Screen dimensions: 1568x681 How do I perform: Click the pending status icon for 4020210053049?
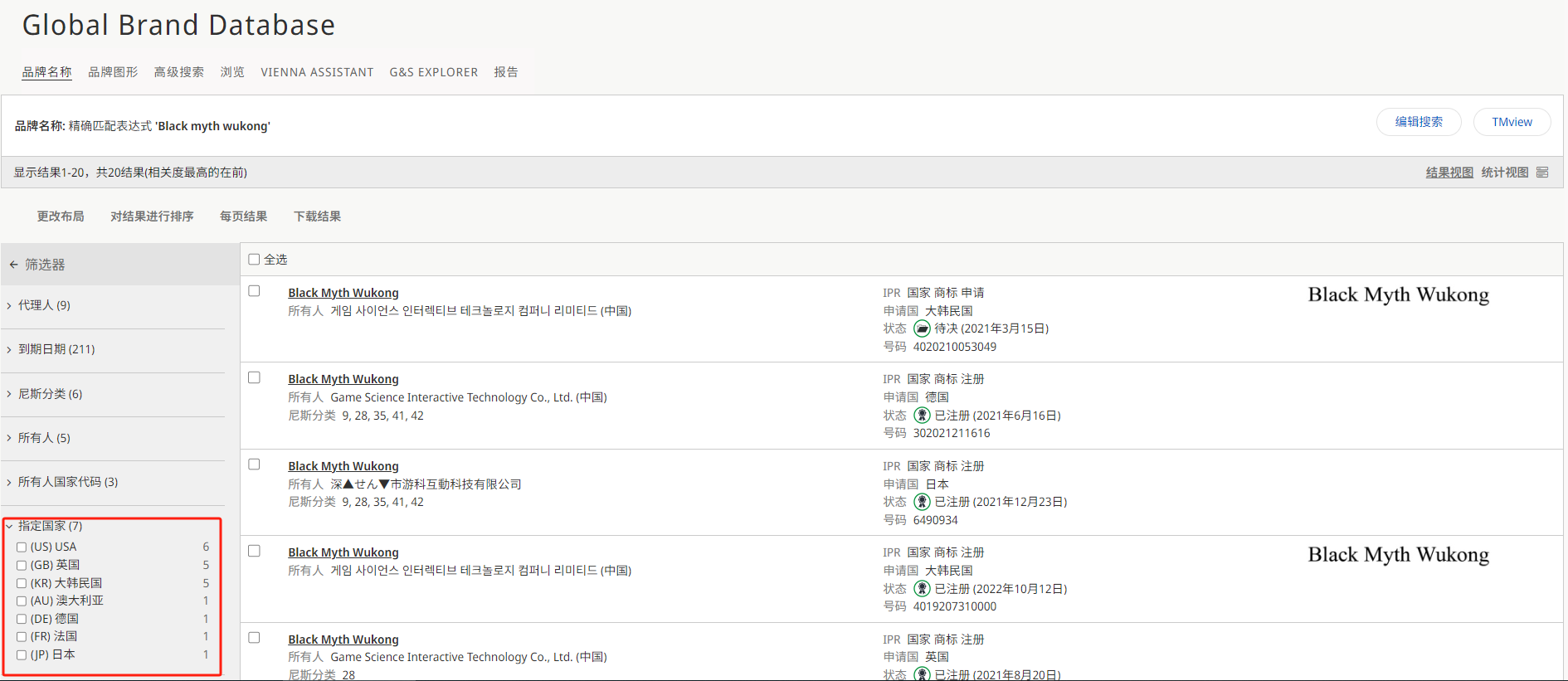(x=922, y=328)
